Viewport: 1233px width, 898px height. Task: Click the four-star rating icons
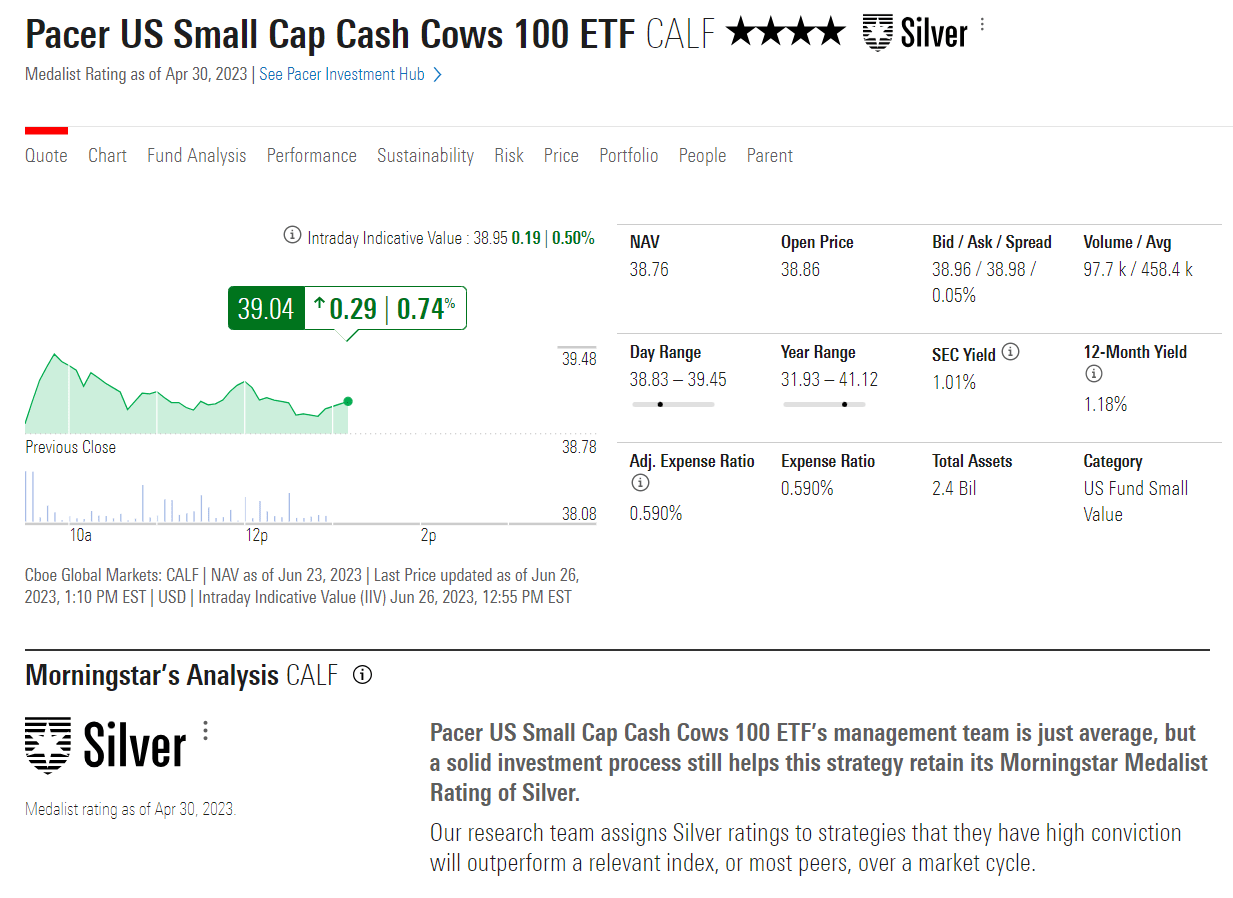tap(786, 33)
